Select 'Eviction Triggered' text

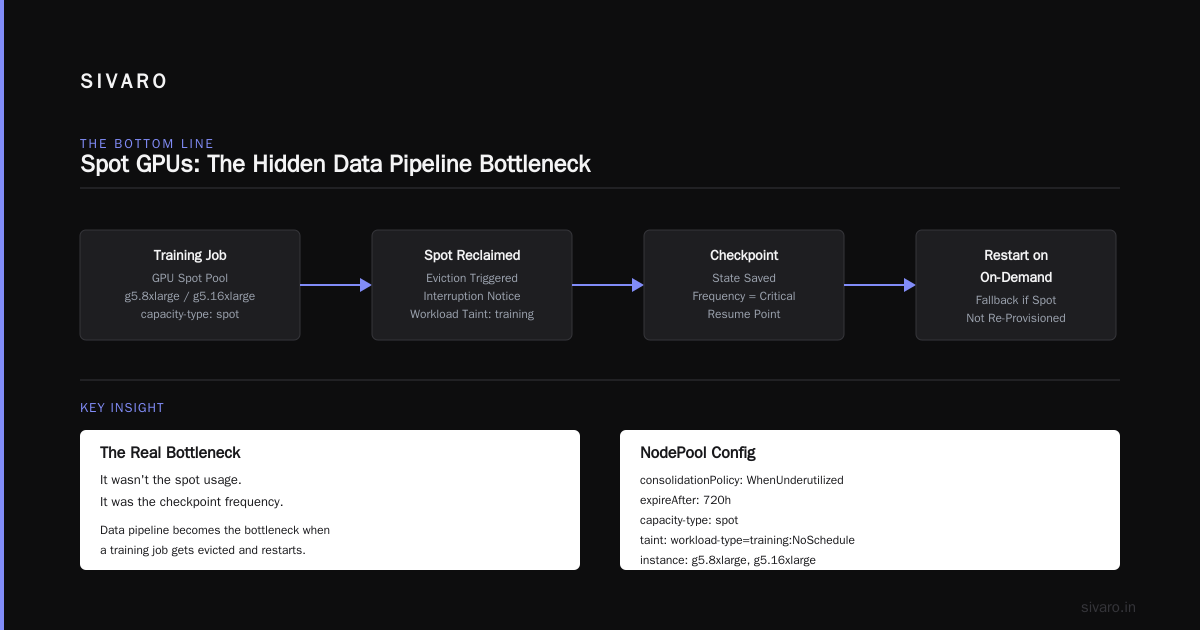(x=472, y=278)
